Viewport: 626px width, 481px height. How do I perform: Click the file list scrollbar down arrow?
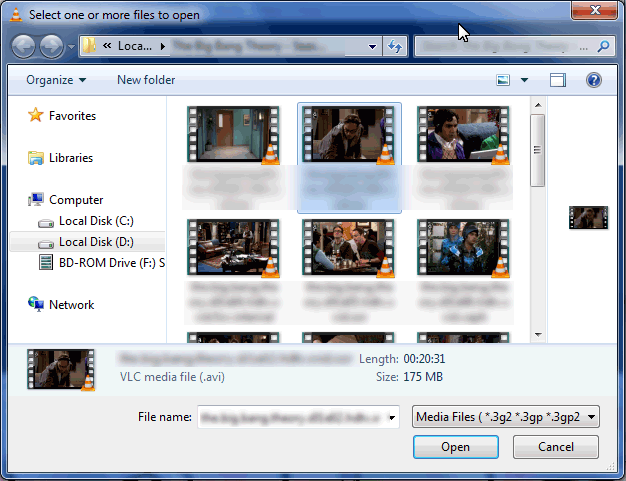pyautogui.click(x=537, y=334)
